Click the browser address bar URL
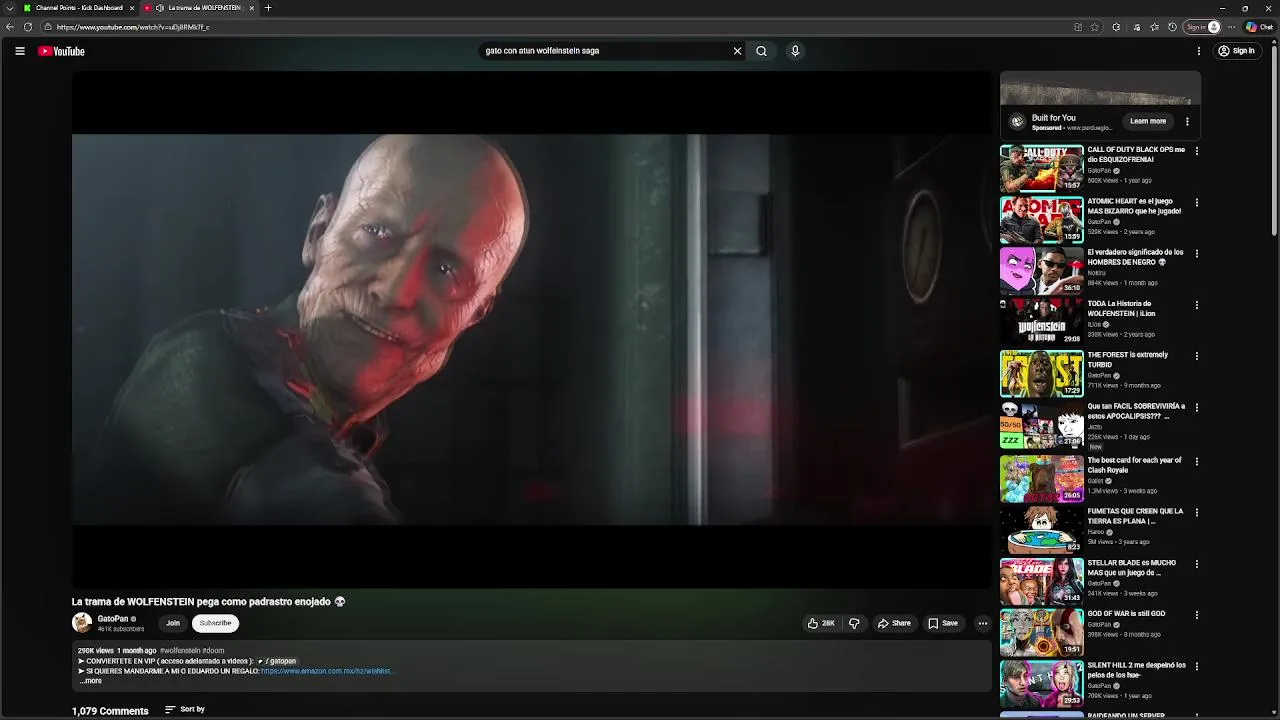Screen dimensions: 1280x720 tap(133, 27)
